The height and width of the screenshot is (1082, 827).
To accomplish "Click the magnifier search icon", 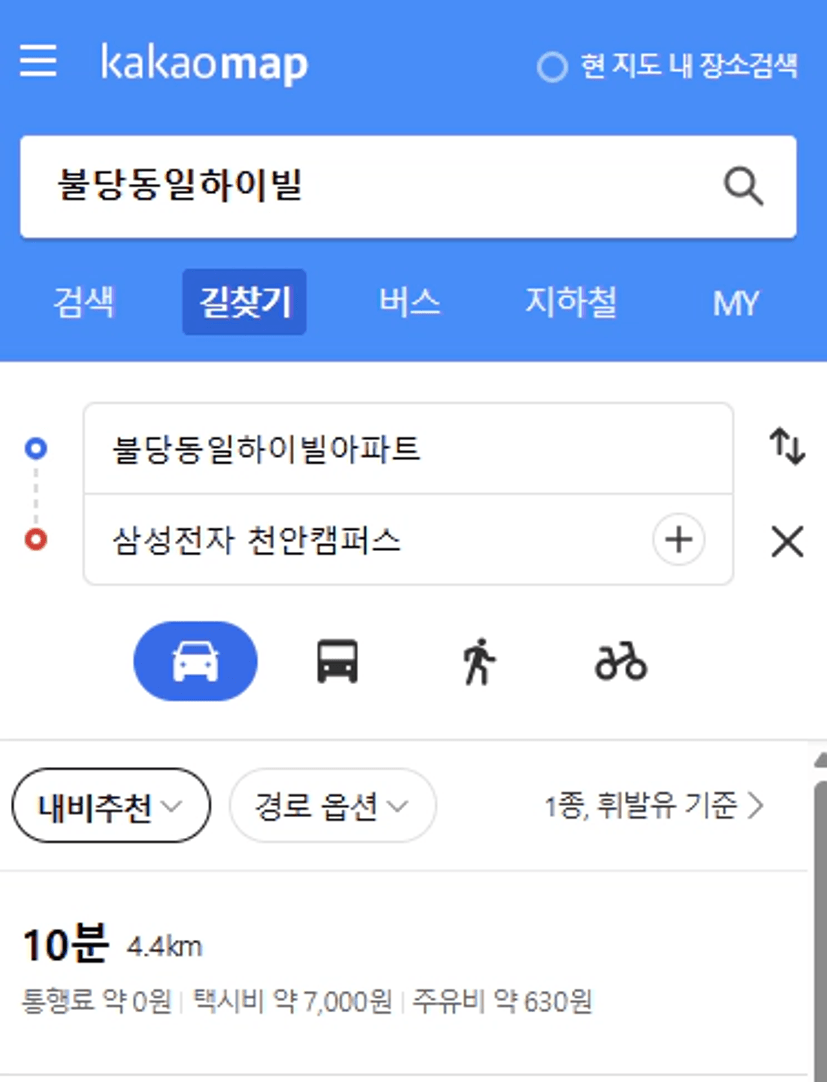I will (x=743, y=186).
